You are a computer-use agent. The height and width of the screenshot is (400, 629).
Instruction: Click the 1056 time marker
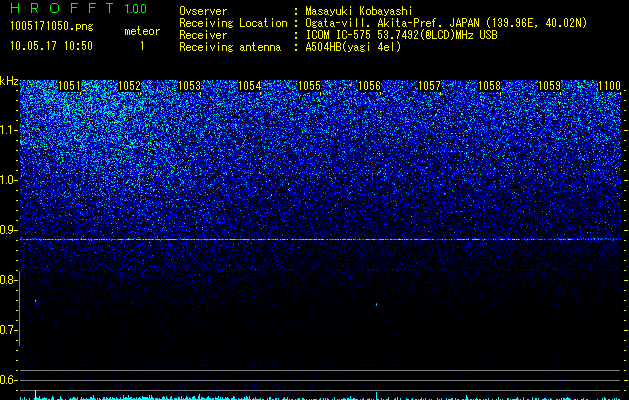(369, 86)
